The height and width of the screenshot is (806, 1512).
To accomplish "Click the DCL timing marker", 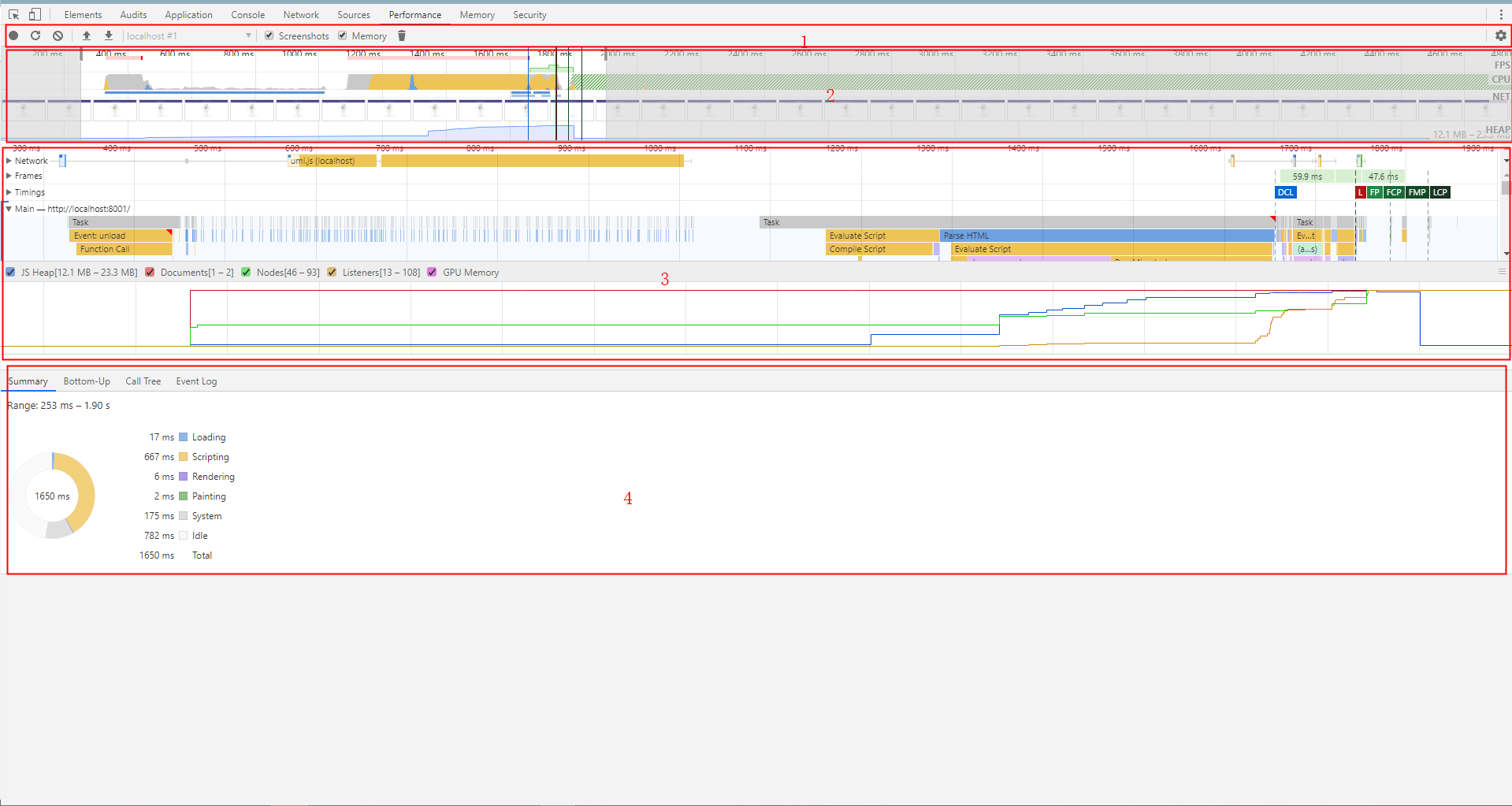I will click(1285, 192).
